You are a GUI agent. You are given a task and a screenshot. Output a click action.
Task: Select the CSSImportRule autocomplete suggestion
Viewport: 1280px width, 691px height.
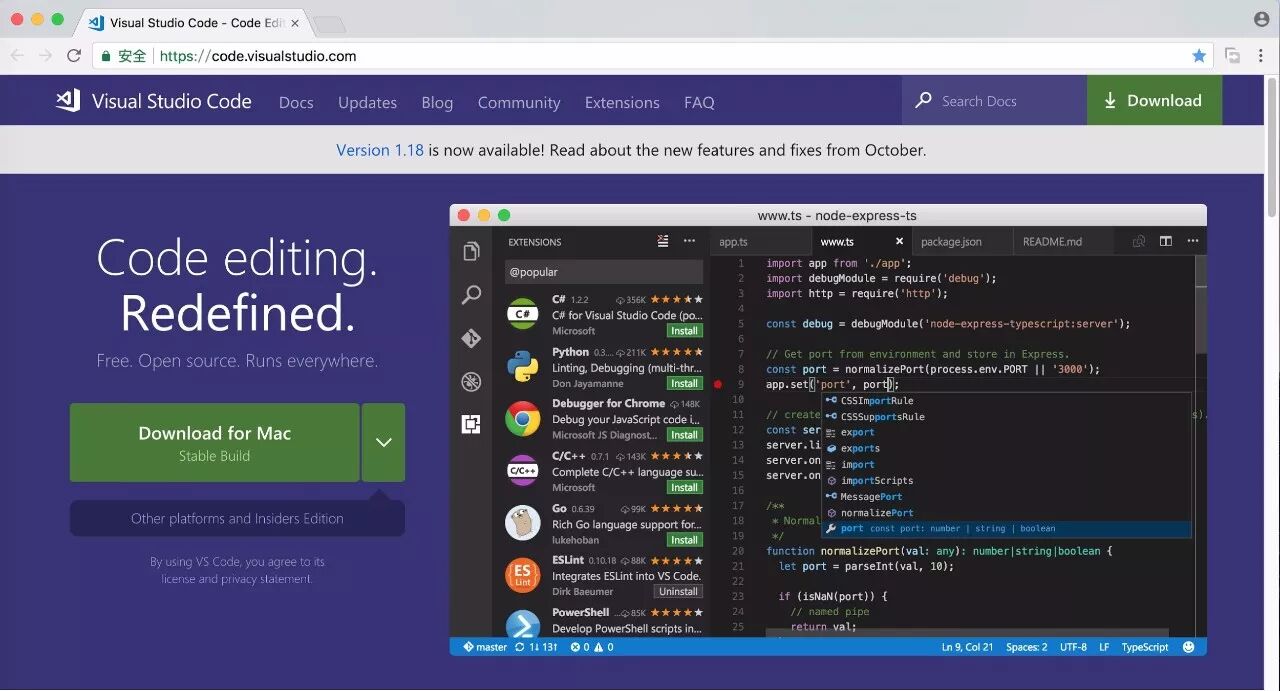pyautogui.click(x=1006, y=401)
